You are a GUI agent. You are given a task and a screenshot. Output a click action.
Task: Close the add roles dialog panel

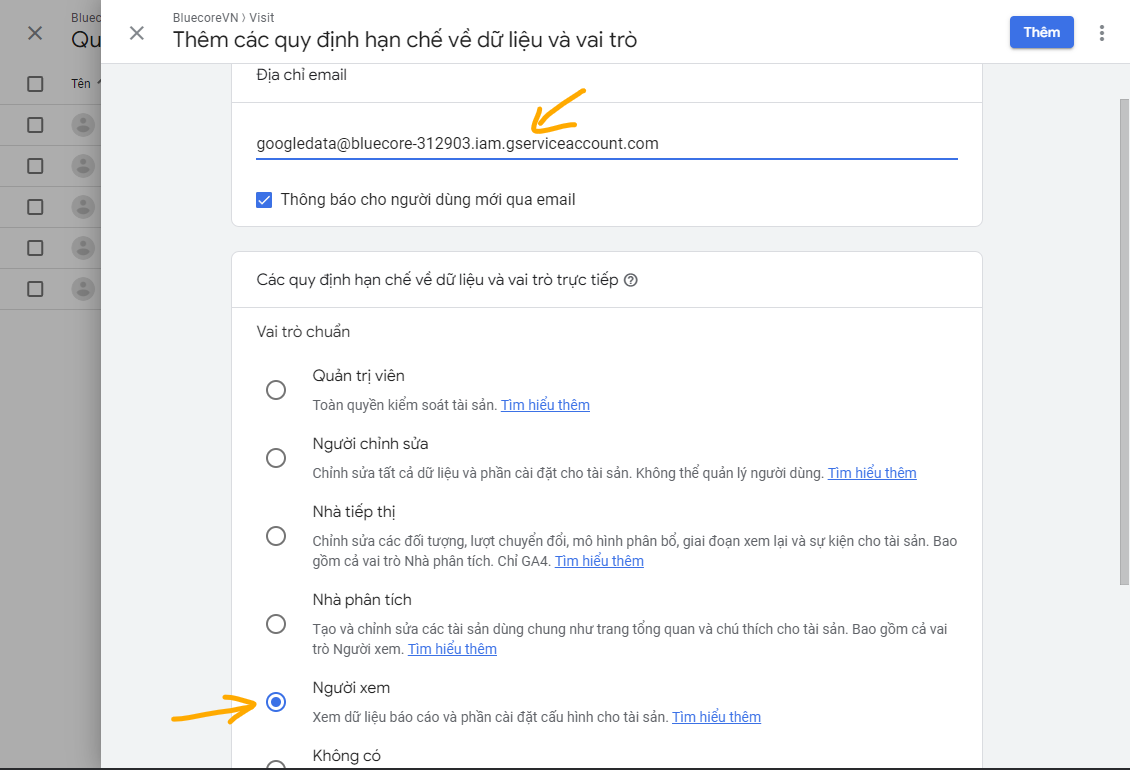coord(137,33)
